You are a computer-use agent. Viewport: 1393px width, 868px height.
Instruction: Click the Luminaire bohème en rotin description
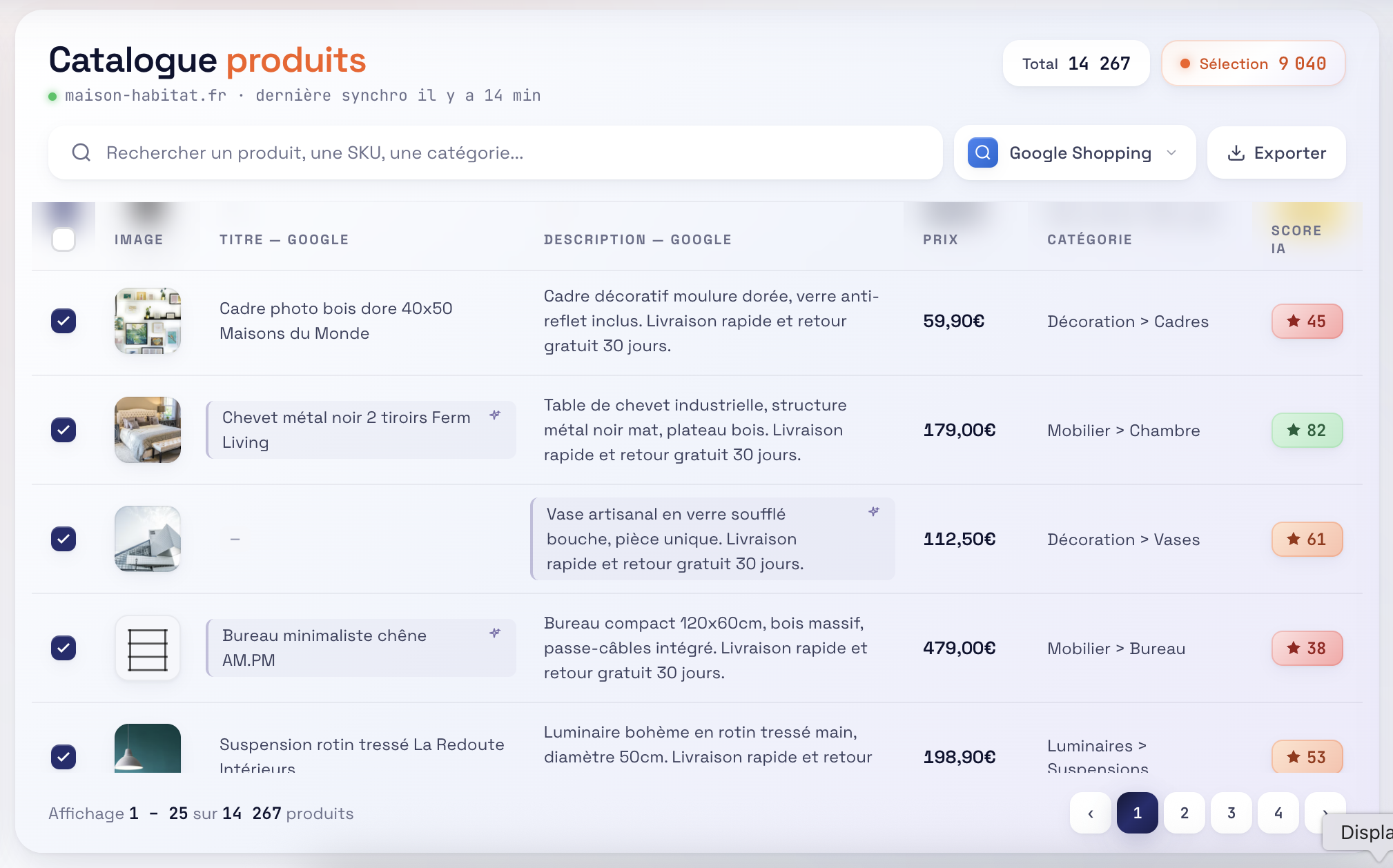pyautogui.click(x=708, y=744)
